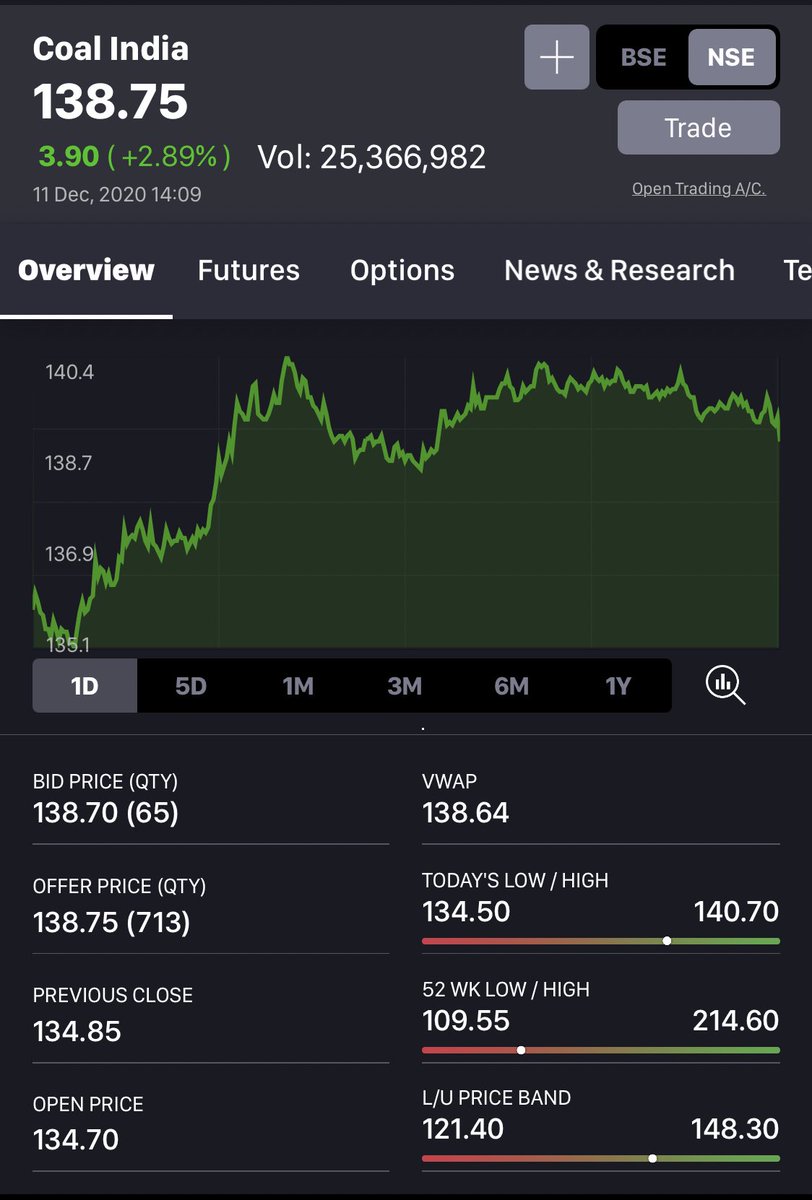Click the previous close 134.85 value
Image resolution: width=812 pixels, height=1200 pixels.
pyautogui.click(x=77, y=1030)
